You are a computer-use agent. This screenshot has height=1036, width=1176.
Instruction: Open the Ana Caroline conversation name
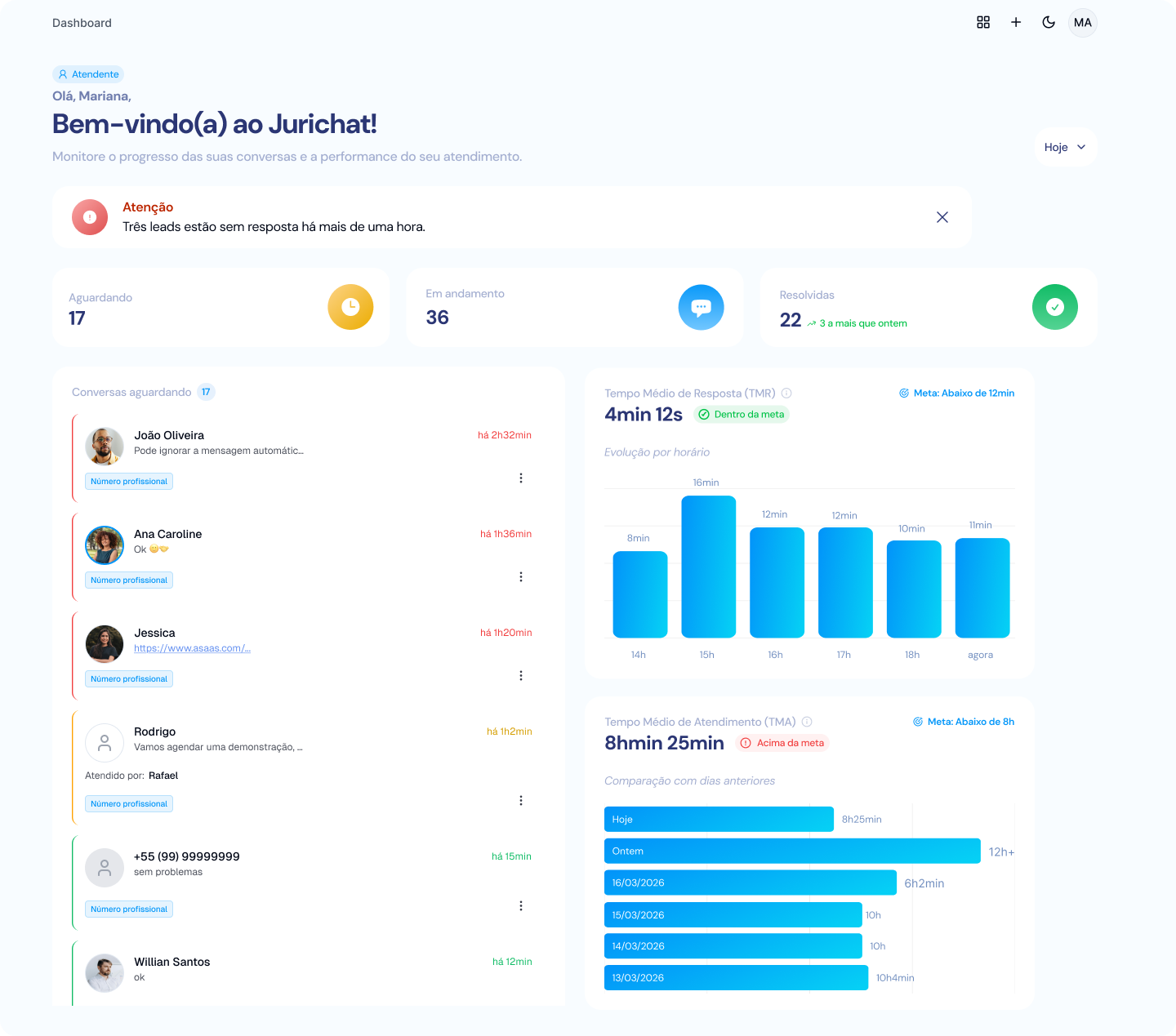(x=168, y=534)
